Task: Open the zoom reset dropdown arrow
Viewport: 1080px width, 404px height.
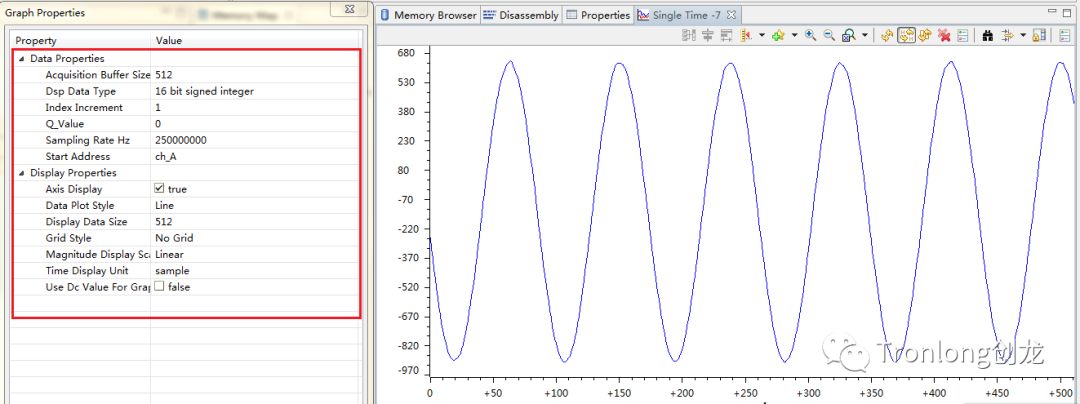Action: coord(865,36)
